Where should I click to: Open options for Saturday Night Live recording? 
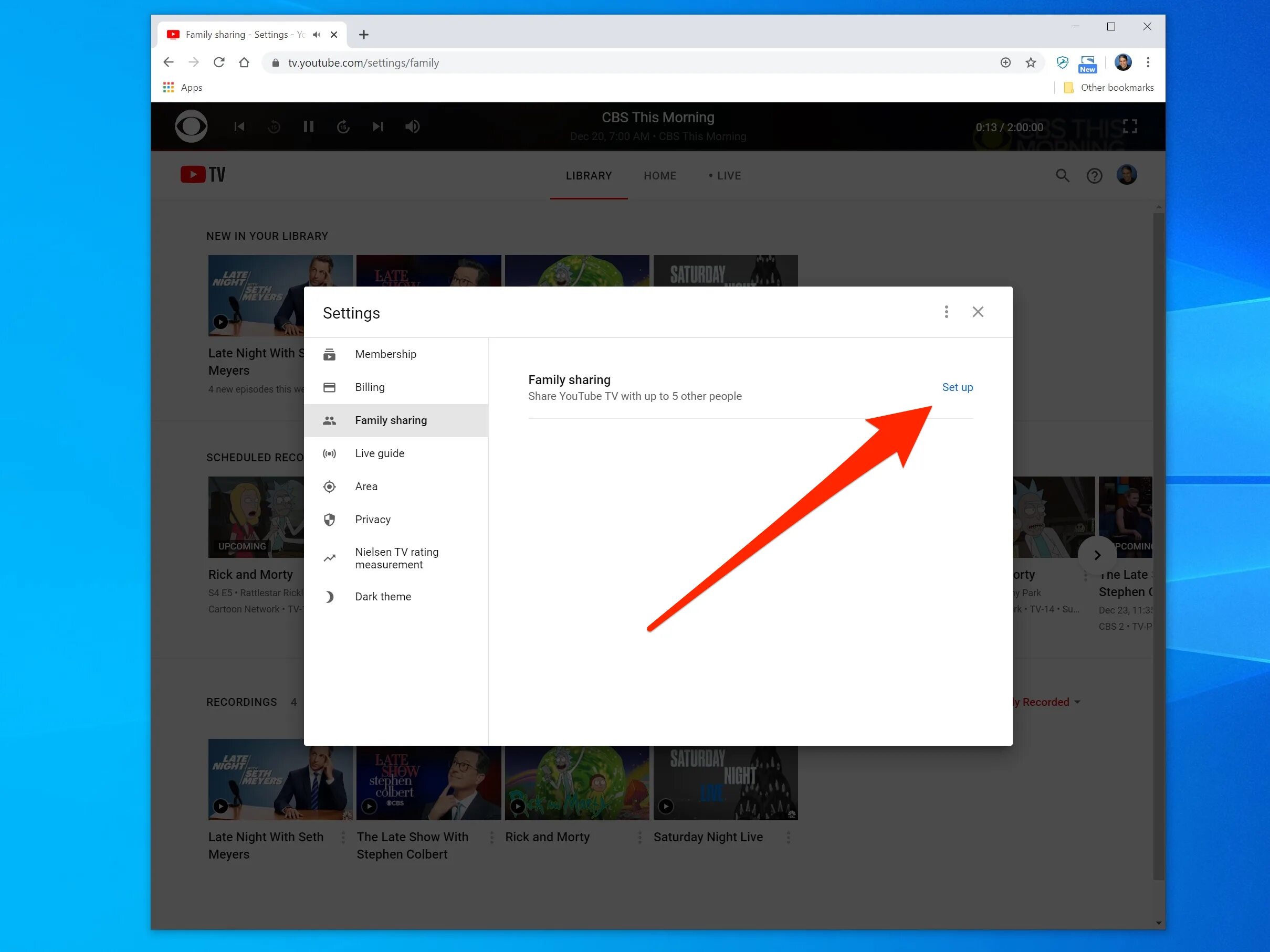(x=788, y=838)
